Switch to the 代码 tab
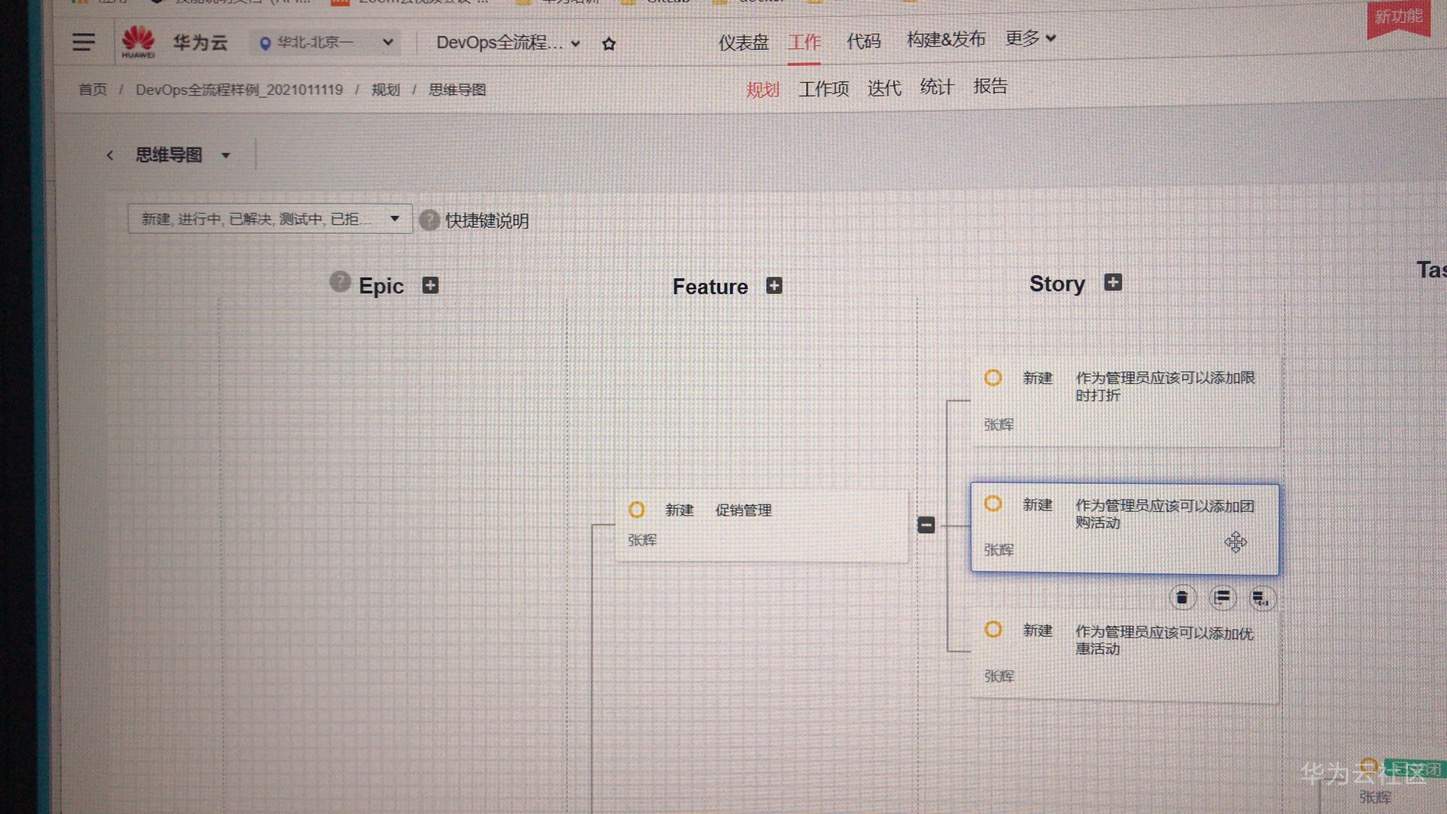1447x814 pixels. coord(863,41)
